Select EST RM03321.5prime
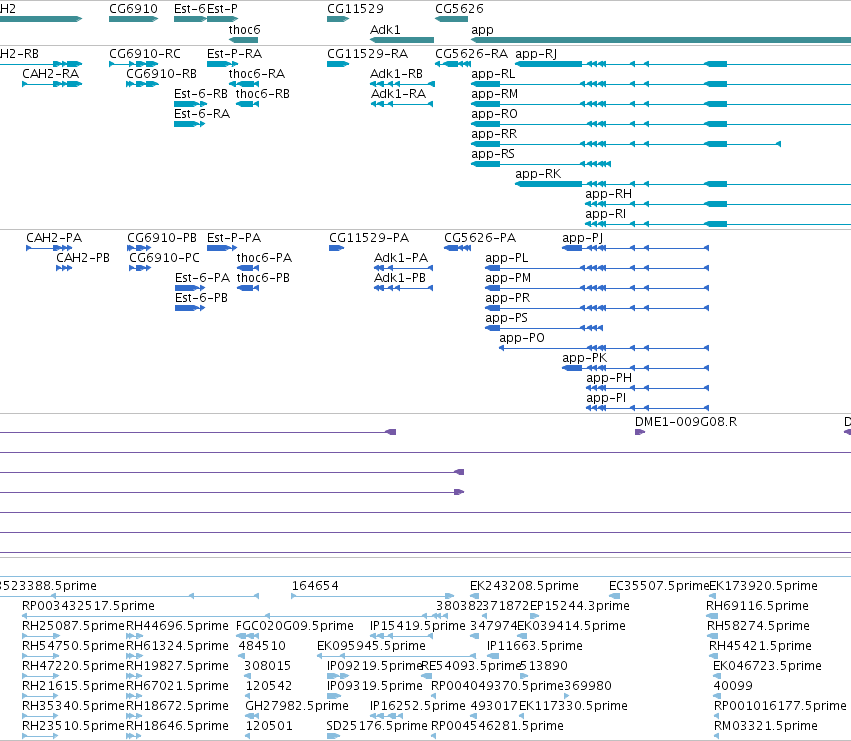 coord(766,726)
